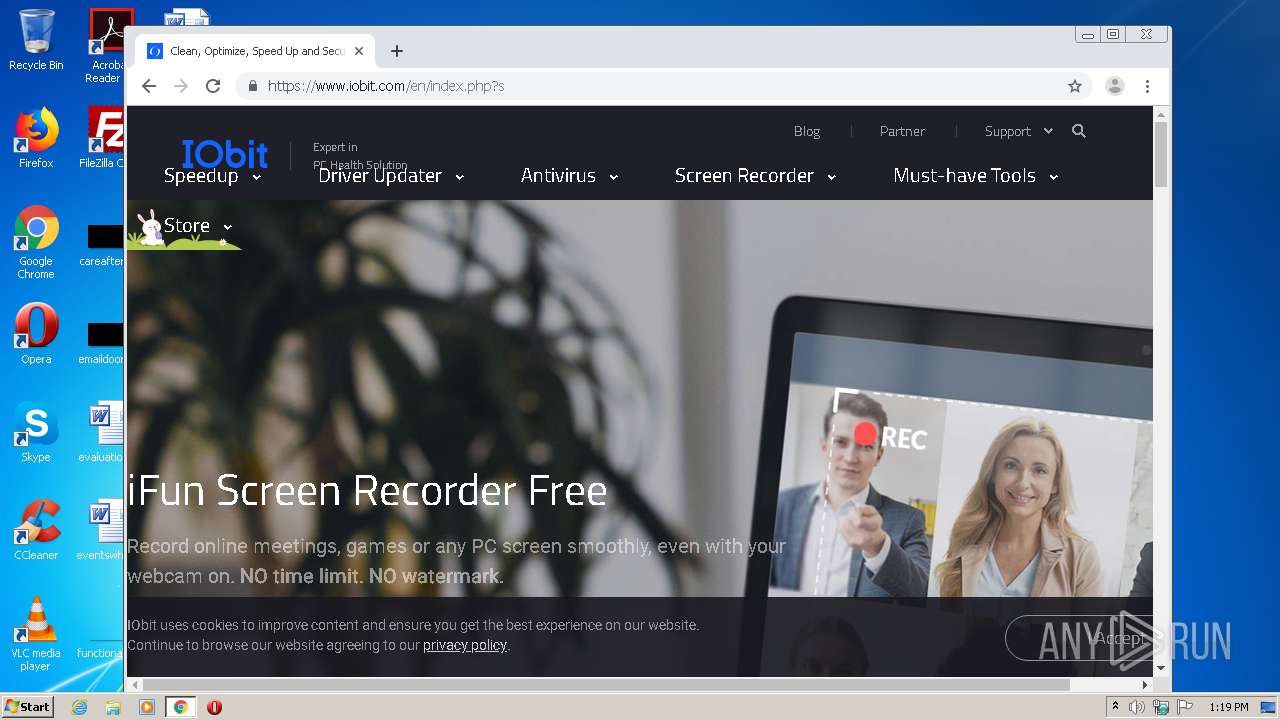Open VLC media player shortcut
This screenshot has height=720, width=1280.
point(35,635)
